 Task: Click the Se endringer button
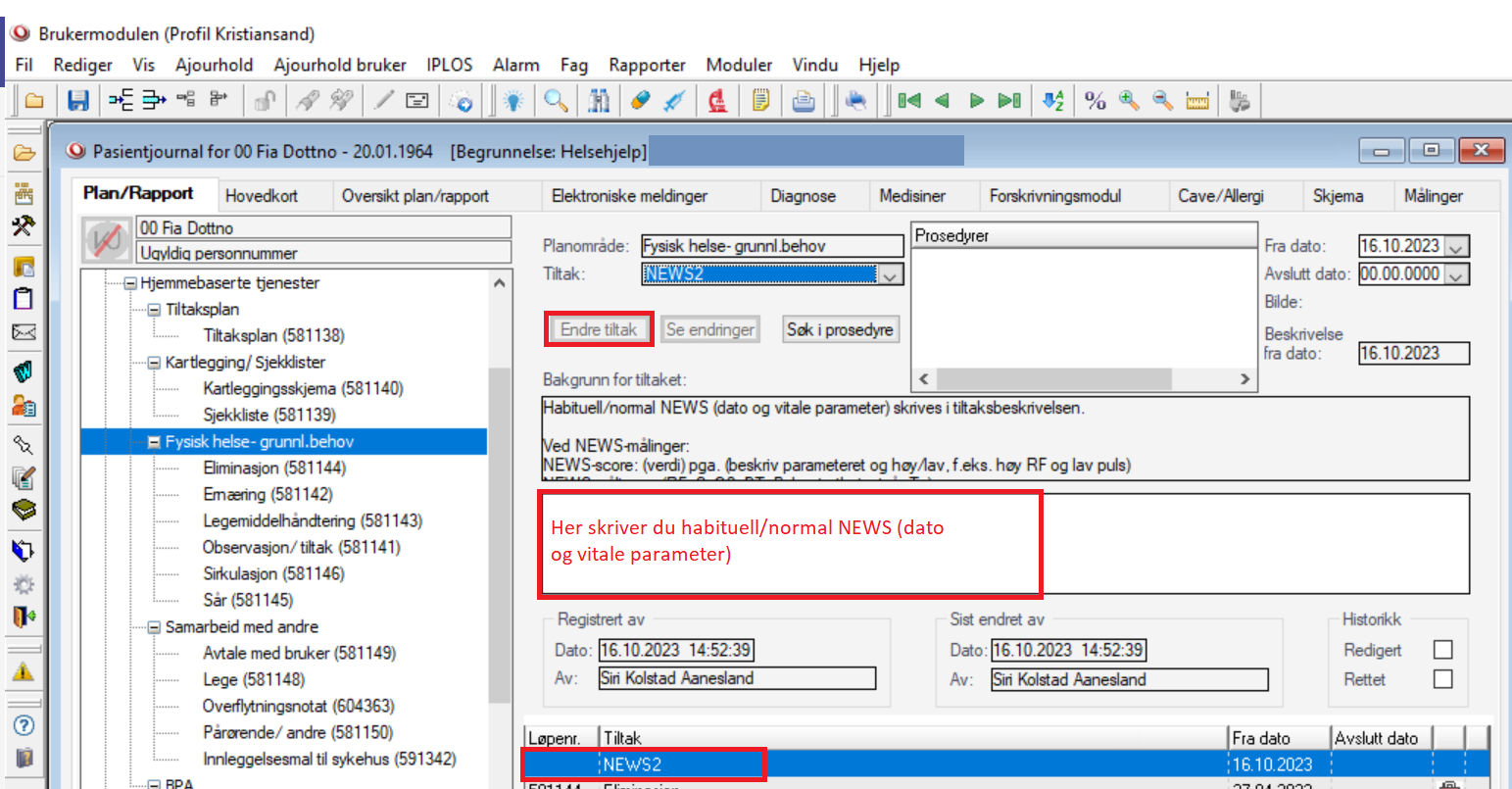click(x=710, y=329)
